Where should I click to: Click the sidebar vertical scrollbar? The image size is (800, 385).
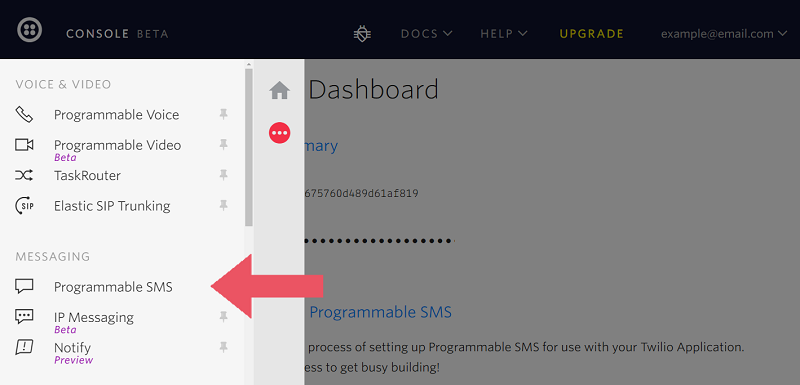coord(249,148)
